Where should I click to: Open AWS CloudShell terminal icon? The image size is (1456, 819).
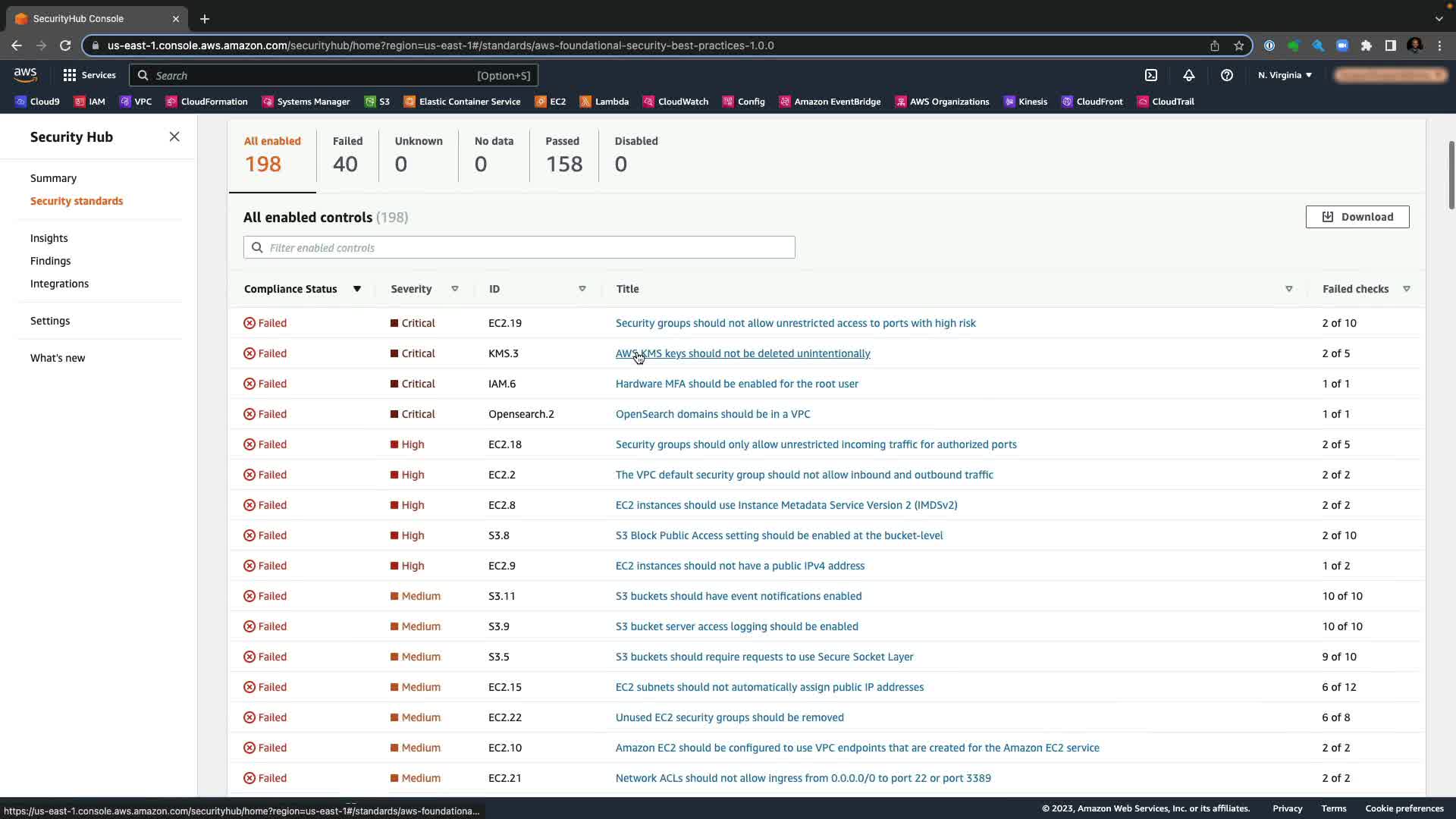point(1150,75)
